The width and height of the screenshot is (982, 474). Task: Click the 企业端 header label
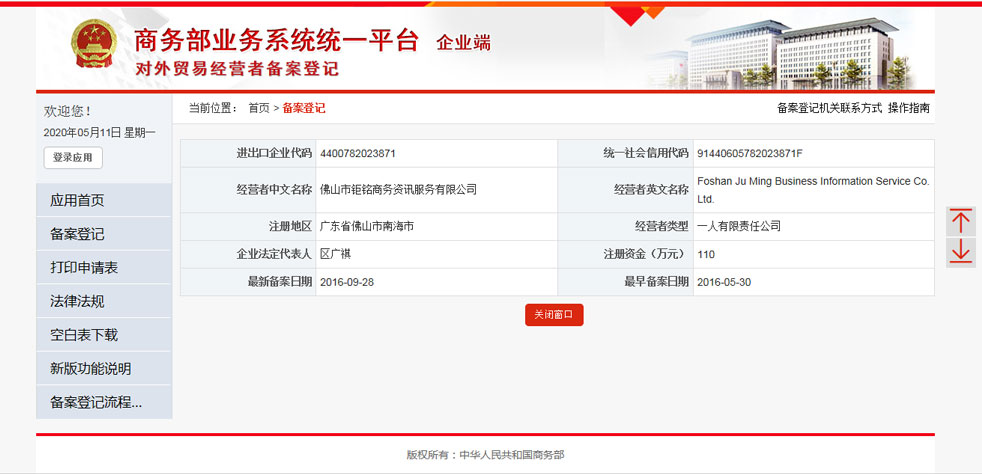pyautogui.click(x=463, y=43)
